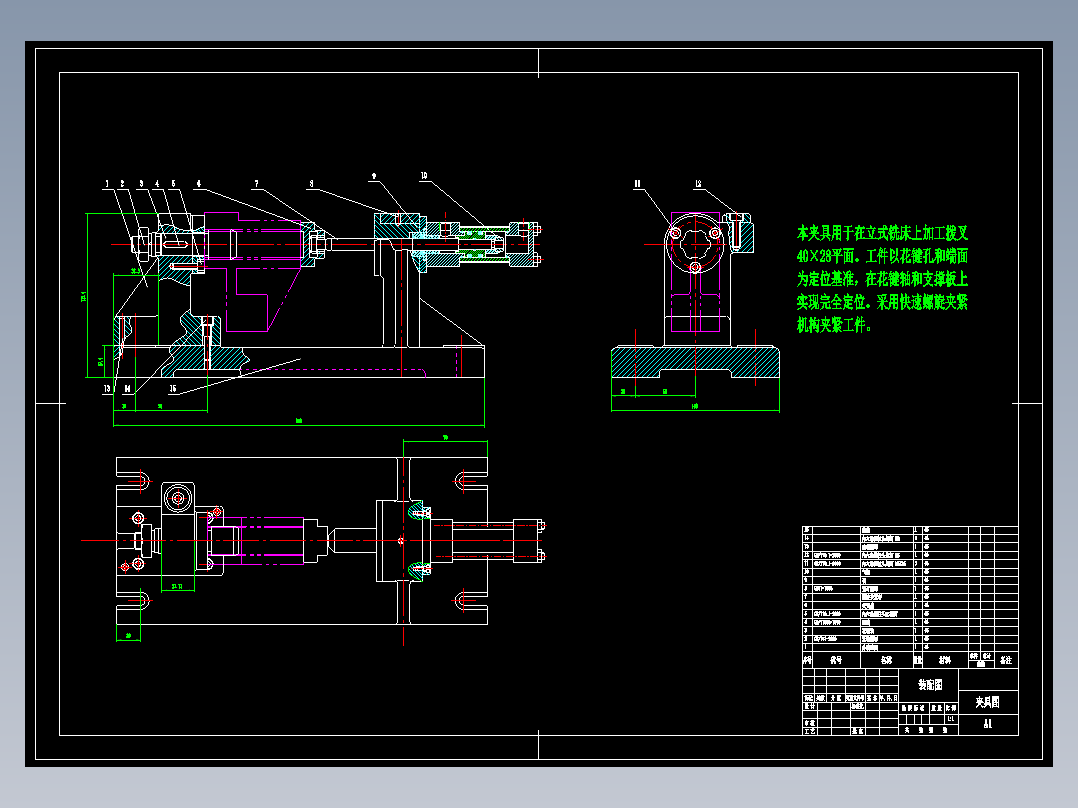The width and height of the screenshot is (1078, 808).
Task: Click part balloon number 7 in front view
Action: pyautogui.click(x=256, y=184)
